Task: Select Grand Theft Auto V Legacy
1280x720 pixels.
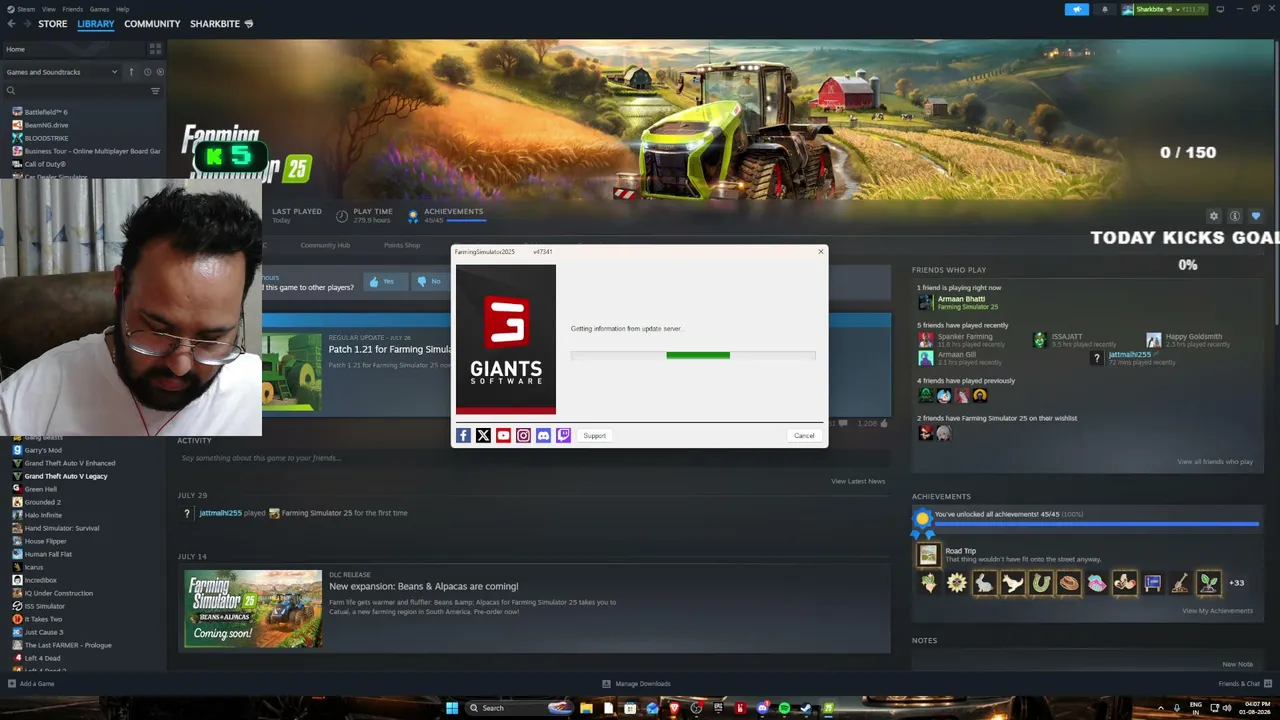Action: pos(65,476)
